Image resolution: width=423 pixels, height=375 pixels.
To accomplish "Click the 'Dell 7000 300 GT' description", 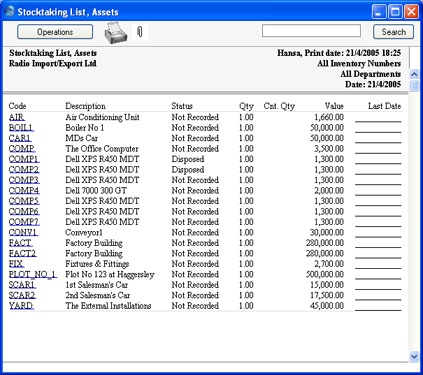I will (96, 191).
